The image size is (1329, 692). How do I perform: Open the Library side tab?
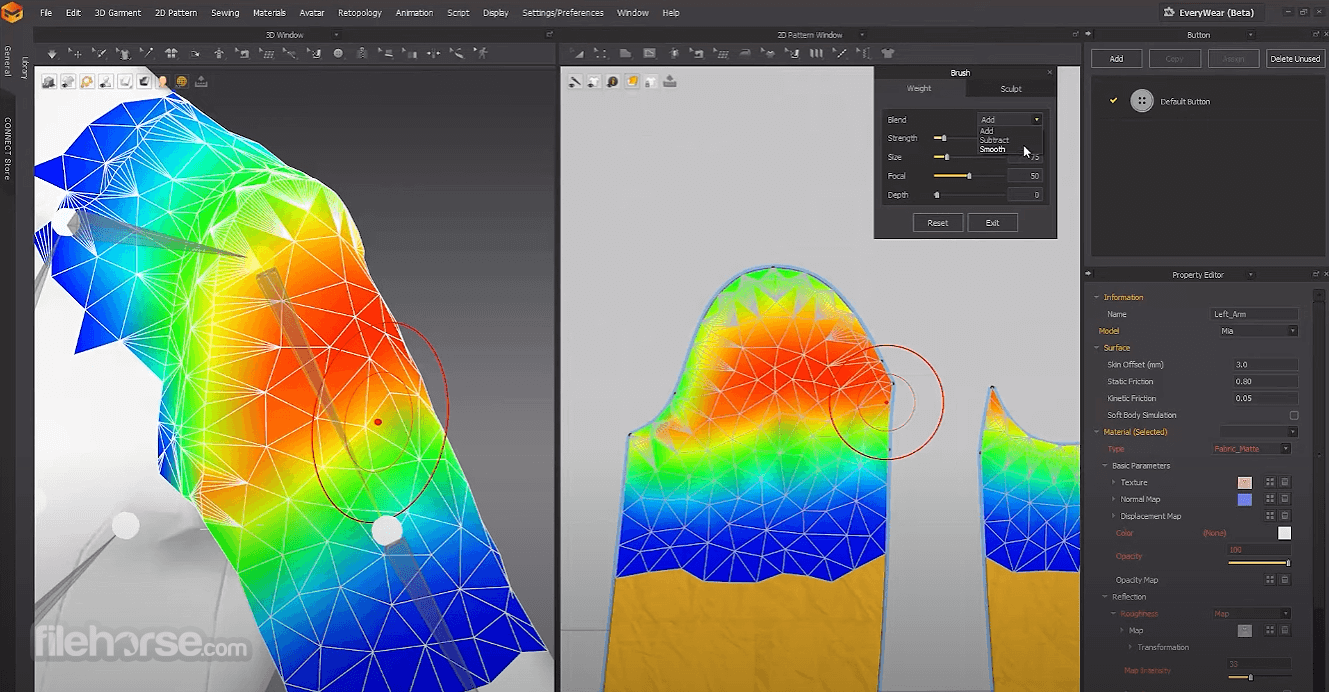tap(24, 67)
